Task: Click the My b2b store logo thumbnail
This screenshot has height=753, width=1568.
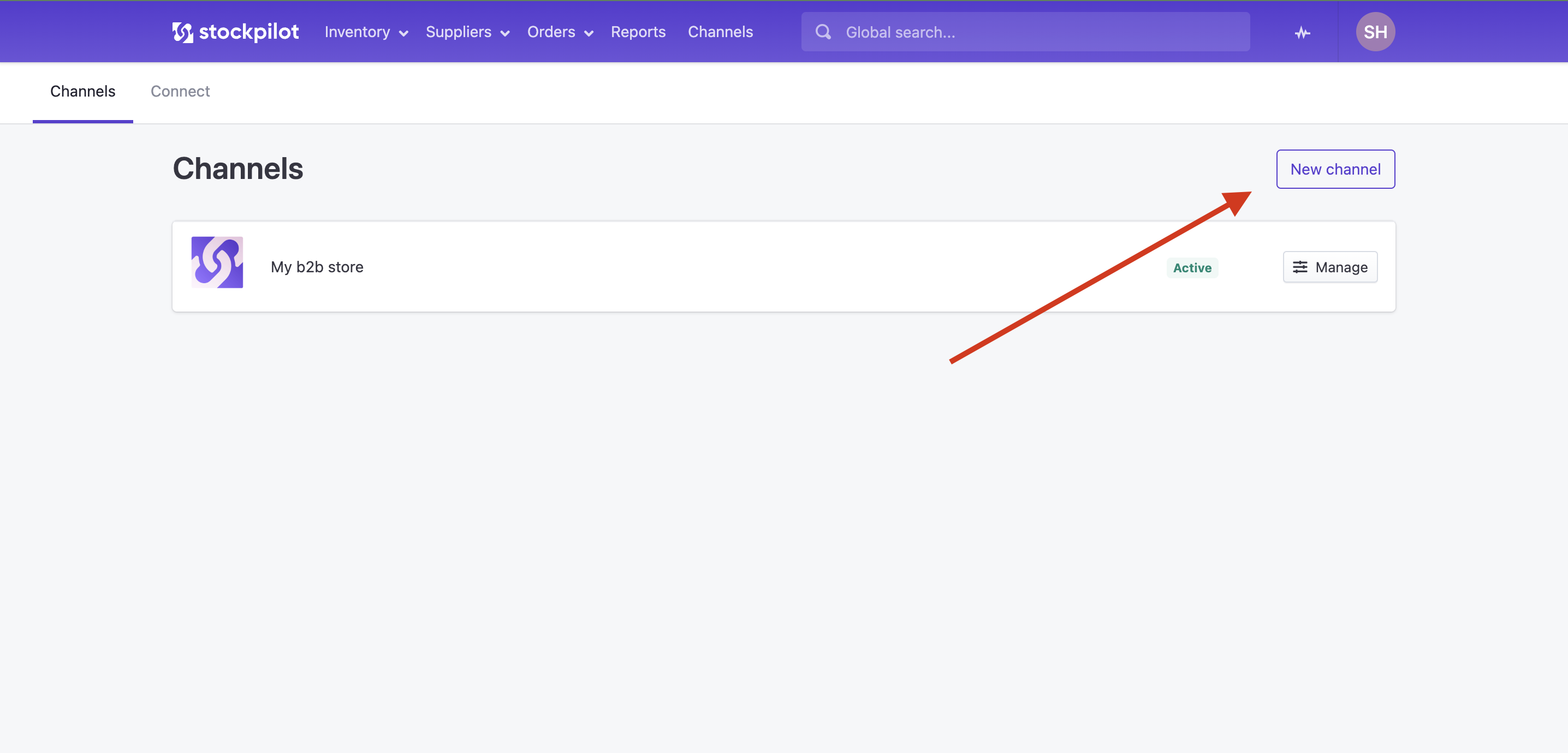Action: [x=217, y=262]
